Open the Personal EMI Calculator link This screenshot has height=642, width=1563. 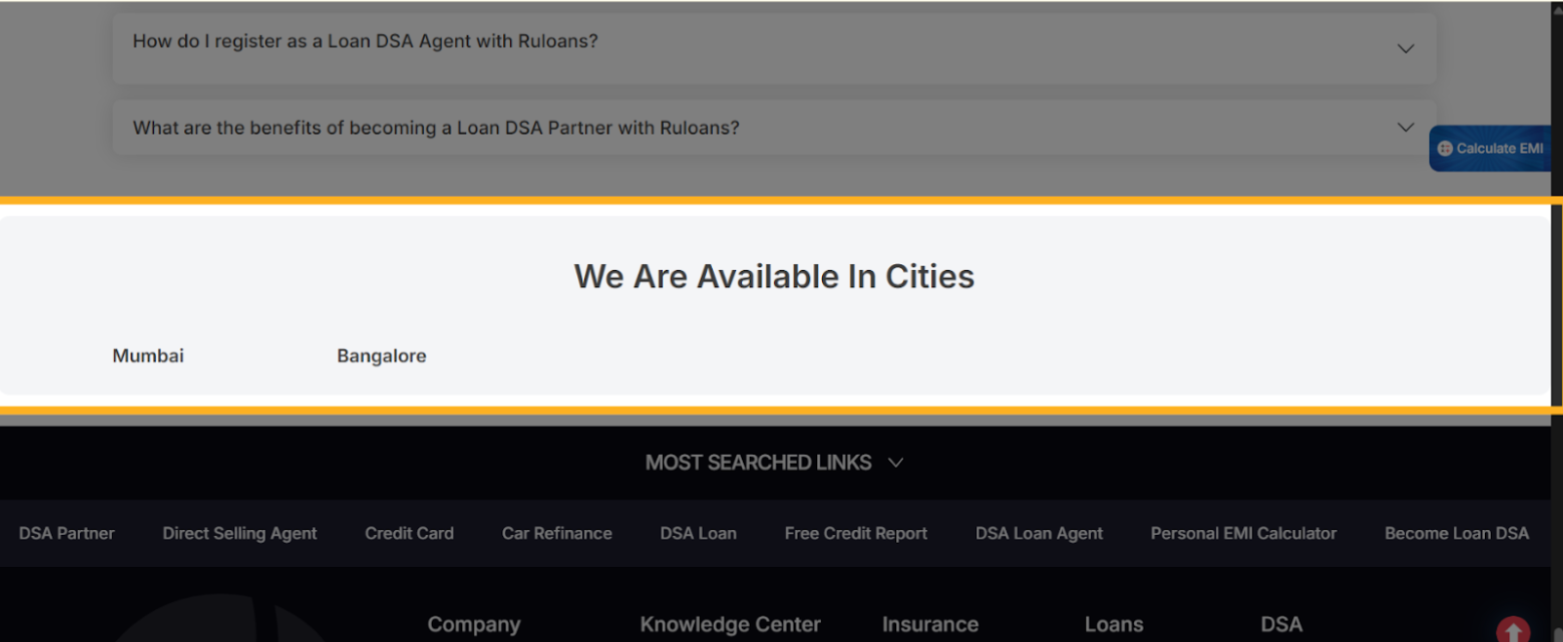pos(1243,534)
